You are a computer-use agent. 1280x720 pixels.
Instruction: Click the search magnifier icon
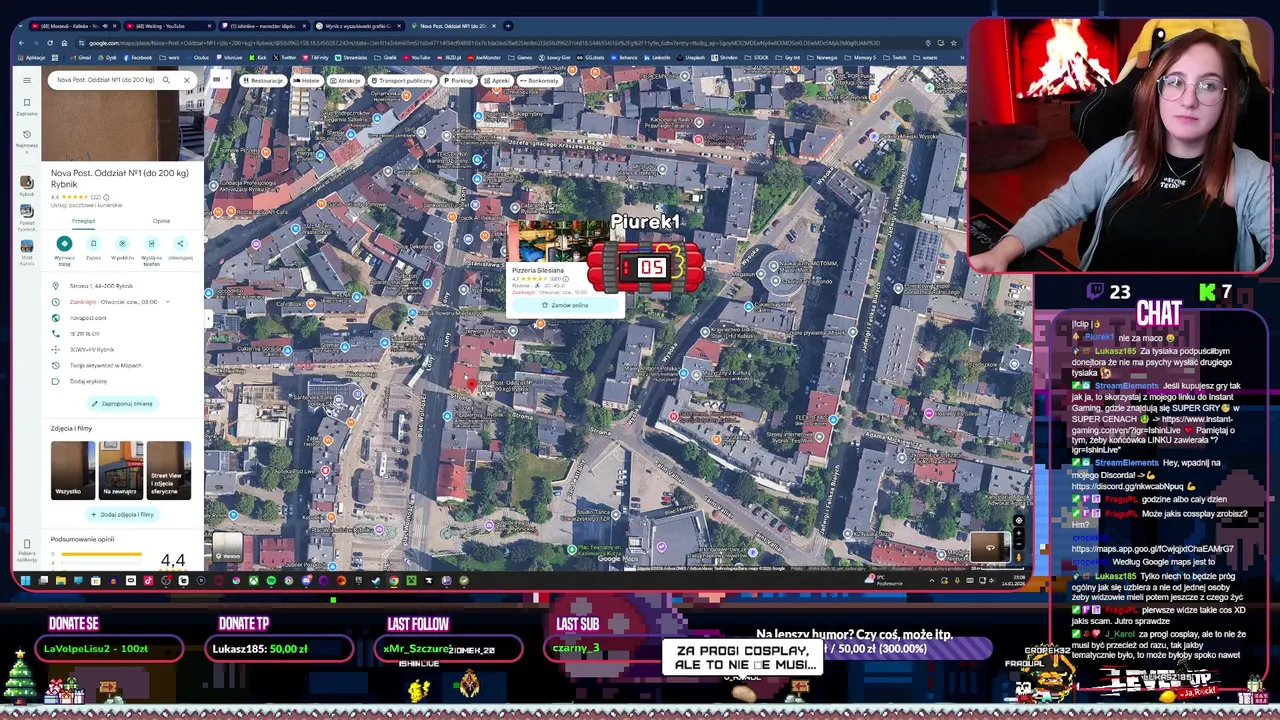pyautogui.click(x=166, y=80)
